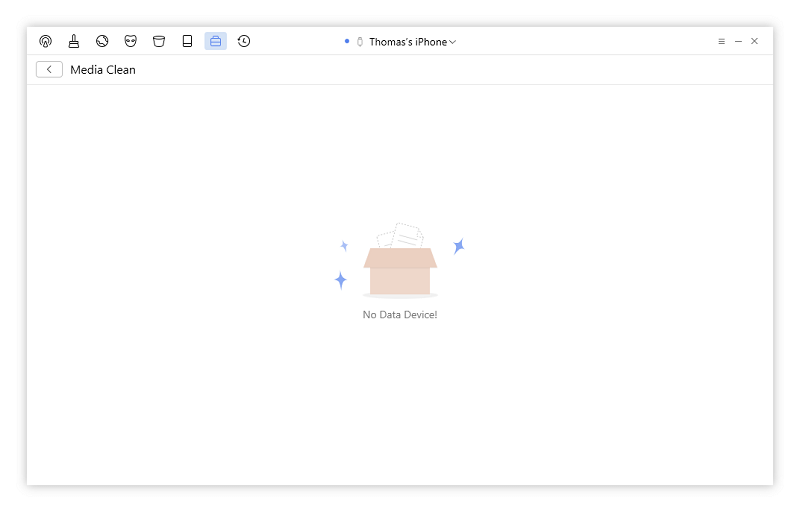Select the mask privacy icon

pos(131,41)
